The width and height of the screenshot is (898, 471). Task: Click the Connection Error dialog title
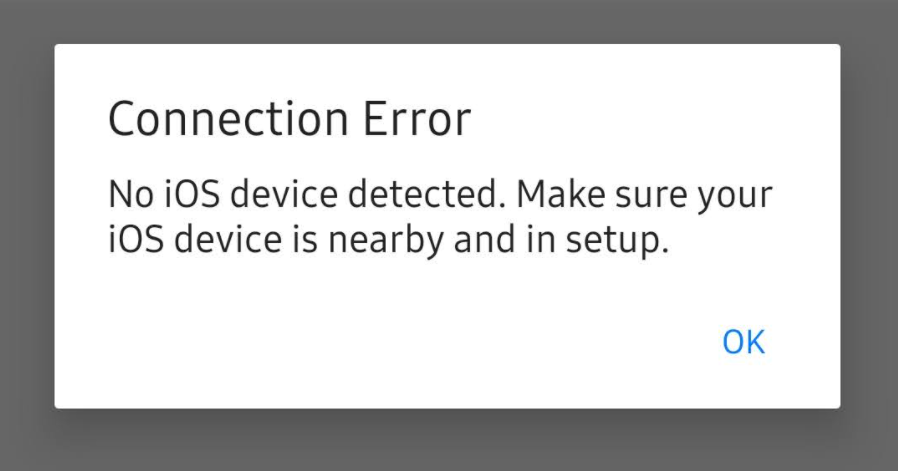[x=288, y=121]
